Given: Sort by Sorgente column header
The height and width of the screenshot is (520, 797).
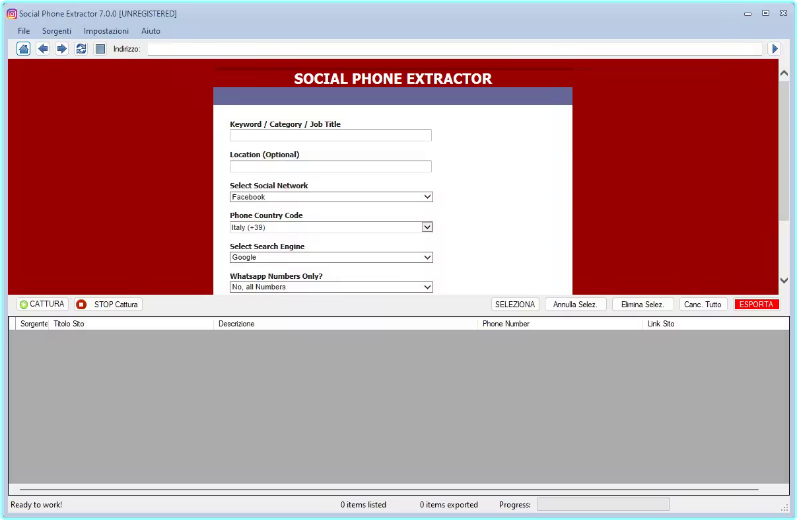Looking at the screenshot, I should tap(32, 323).
